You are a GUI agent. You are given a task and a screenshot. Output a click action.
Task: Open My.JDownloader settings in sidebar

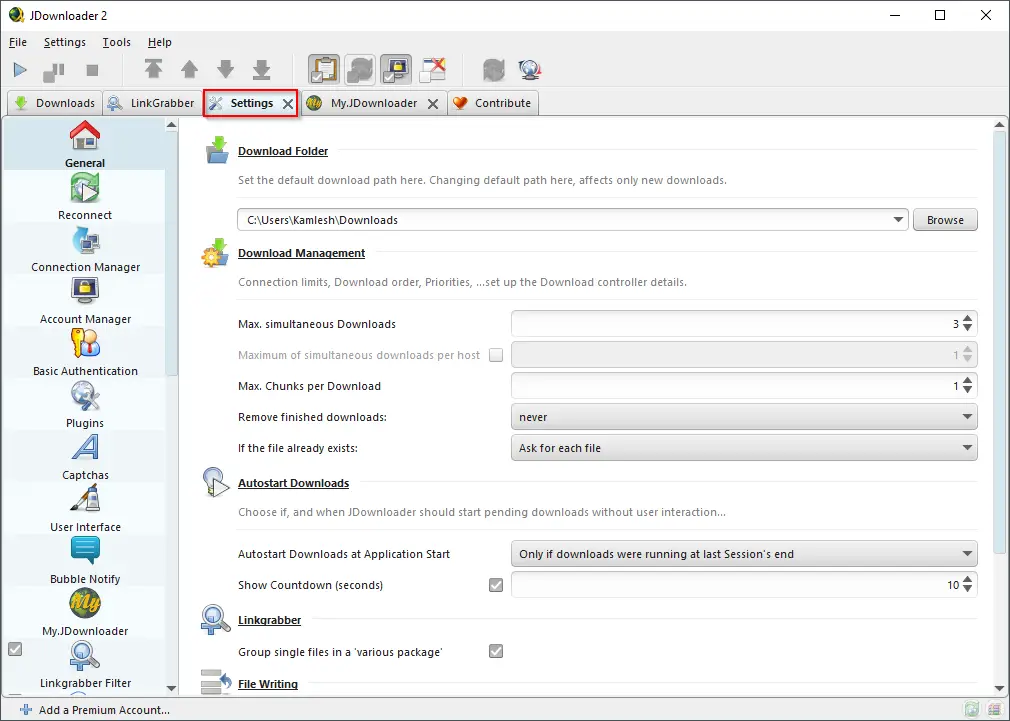click(84, 614)
